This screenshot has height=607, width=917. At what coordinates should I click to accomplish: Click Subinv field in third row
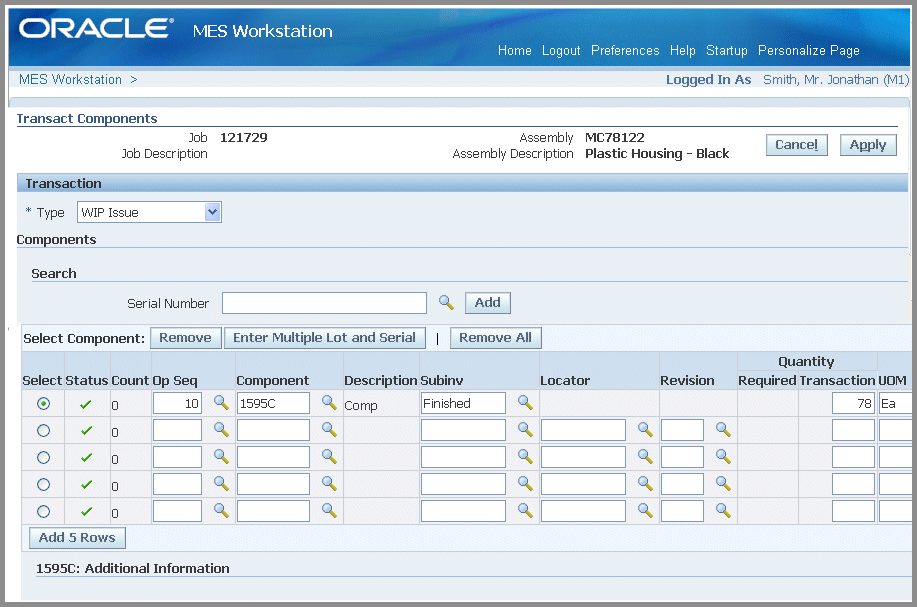(463, 457)
